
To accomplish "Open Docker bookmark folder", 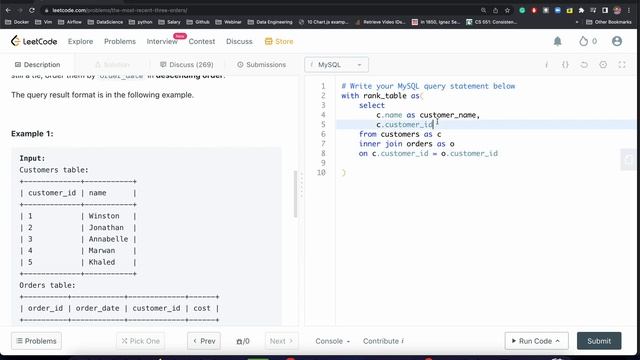I will 17,22.
